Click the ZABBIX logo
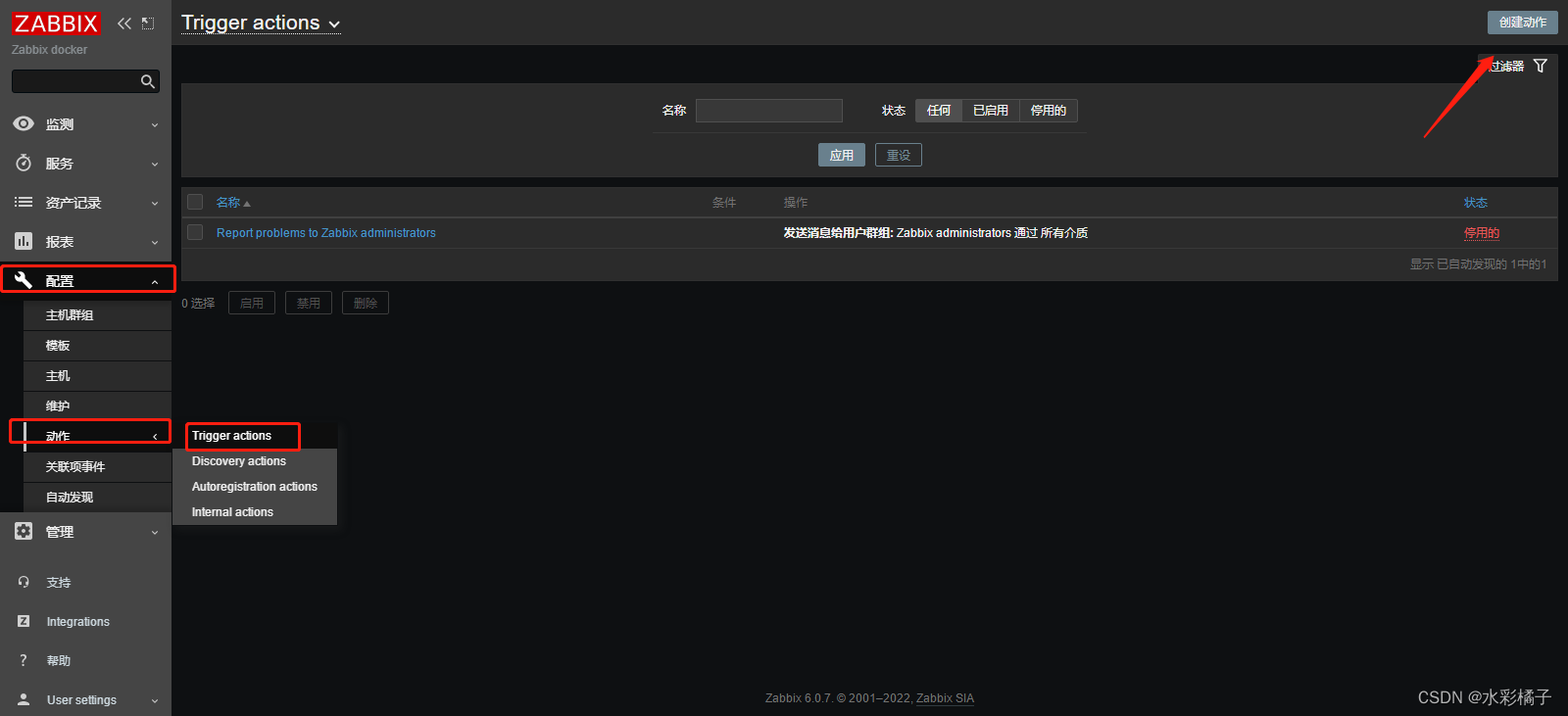The height and width of the screenshot is (716, 1568). tap(56, 24)
